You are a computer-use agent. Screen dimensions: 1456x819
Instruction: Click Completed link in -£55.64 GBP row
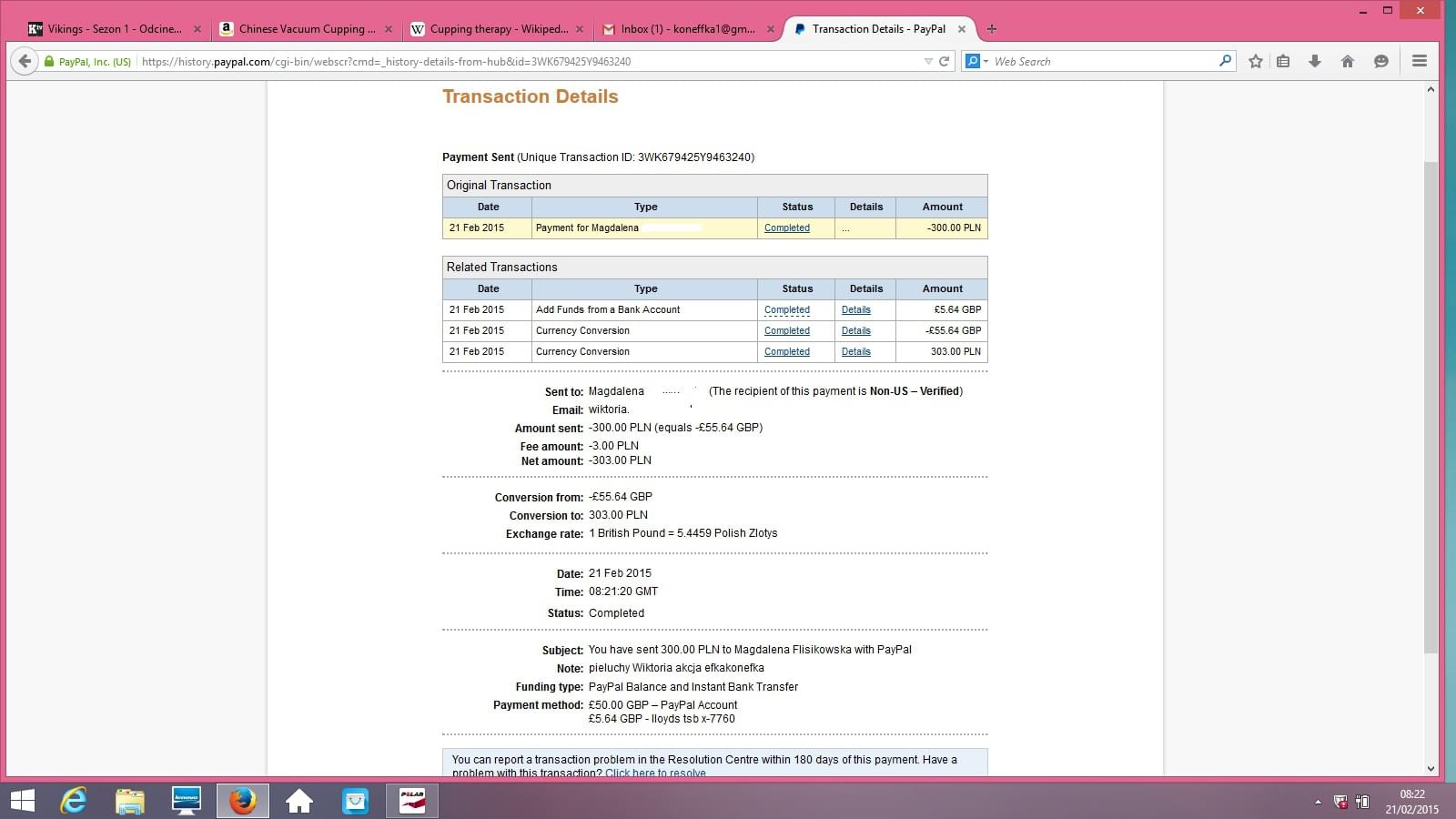[x=787, y=331]
